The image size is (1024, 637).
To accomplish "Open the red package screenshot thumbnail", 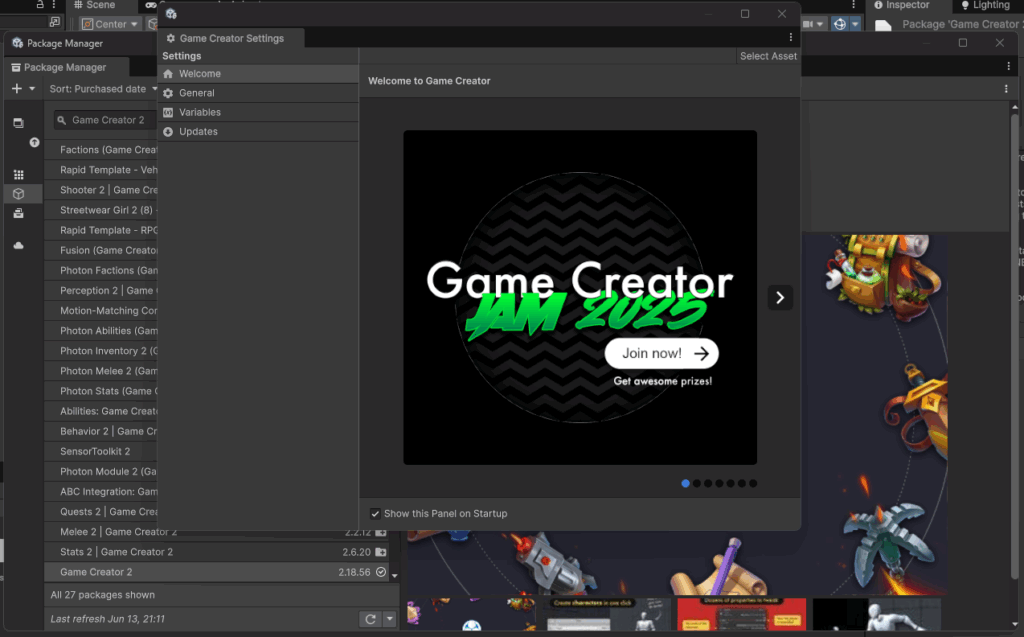I will (741, 614).
